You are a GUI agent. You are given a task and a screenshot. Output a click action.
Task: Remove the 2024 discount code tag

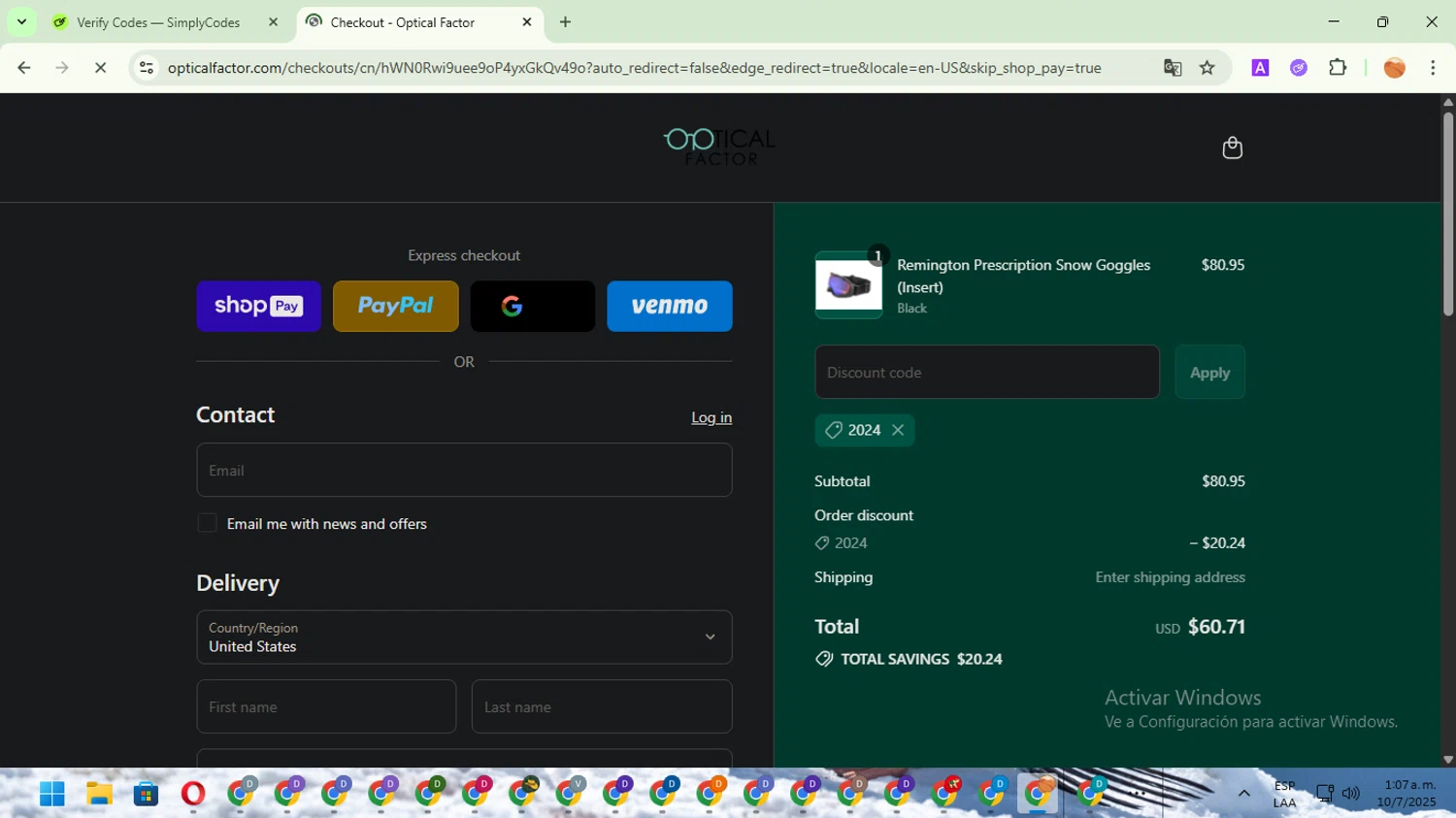coord(898,430)
